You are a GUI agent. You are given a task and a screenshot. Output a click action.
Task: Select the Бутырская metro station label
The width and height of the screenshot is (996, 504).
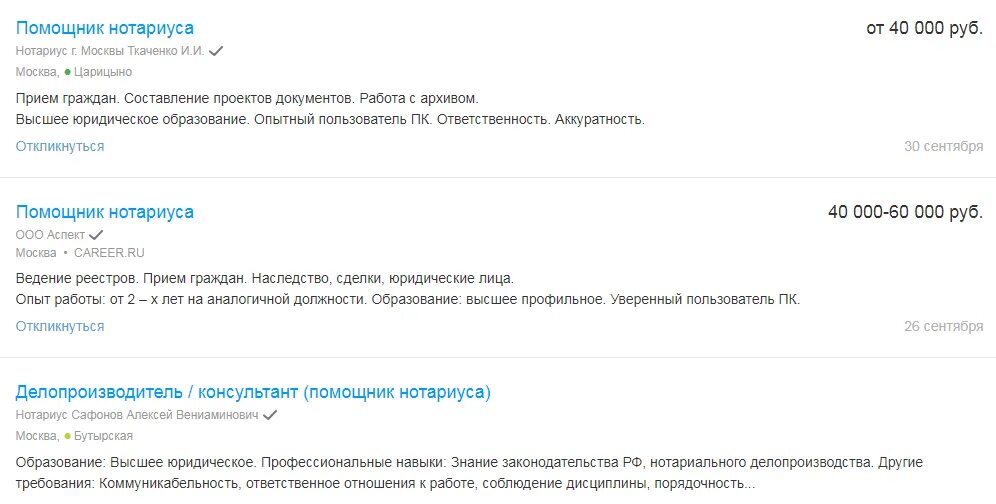(103, 436)
